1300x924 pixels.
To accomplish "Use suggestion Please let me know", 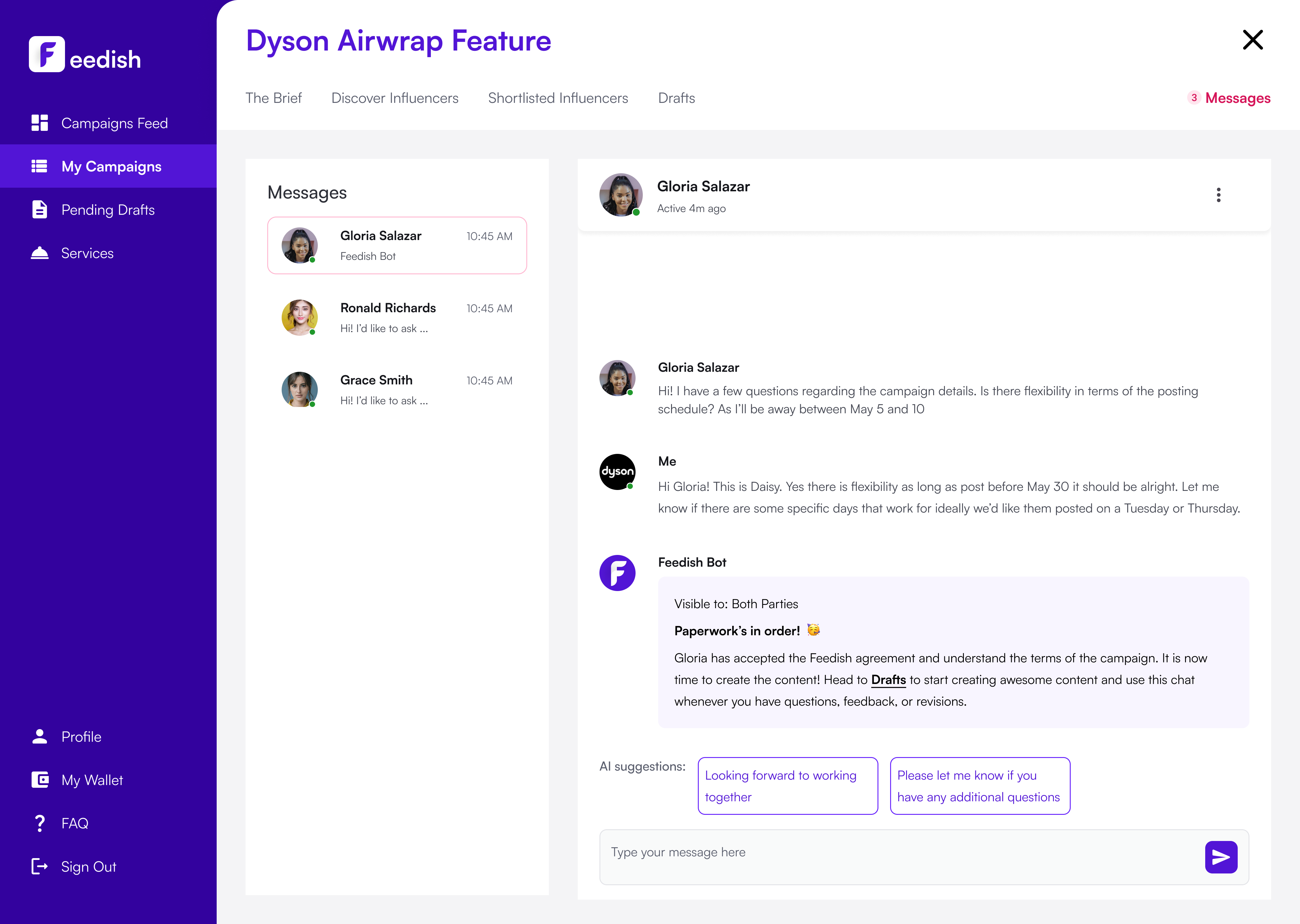I will [x=980, y=786].
